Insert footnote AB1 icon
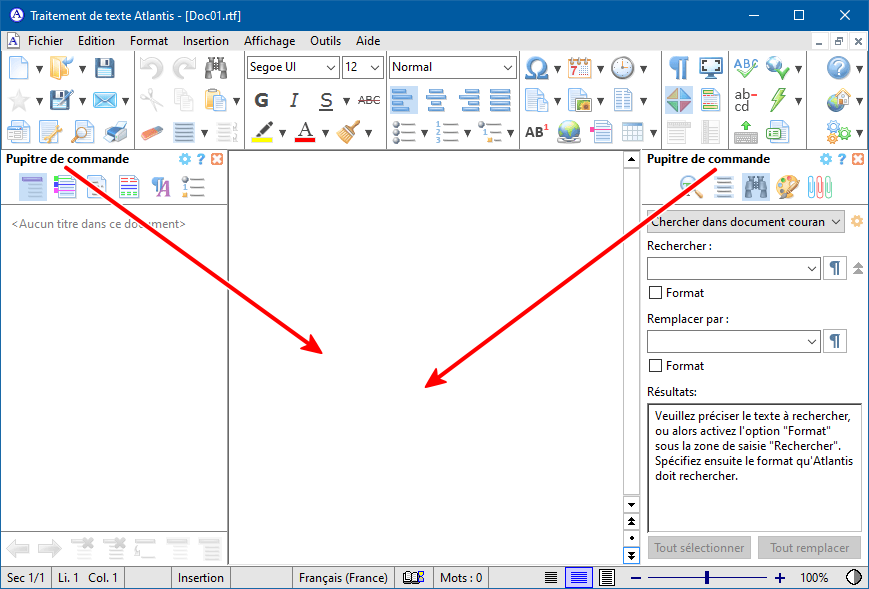The width and height of the screenshot is (869, 589). (x=536, y=132)
